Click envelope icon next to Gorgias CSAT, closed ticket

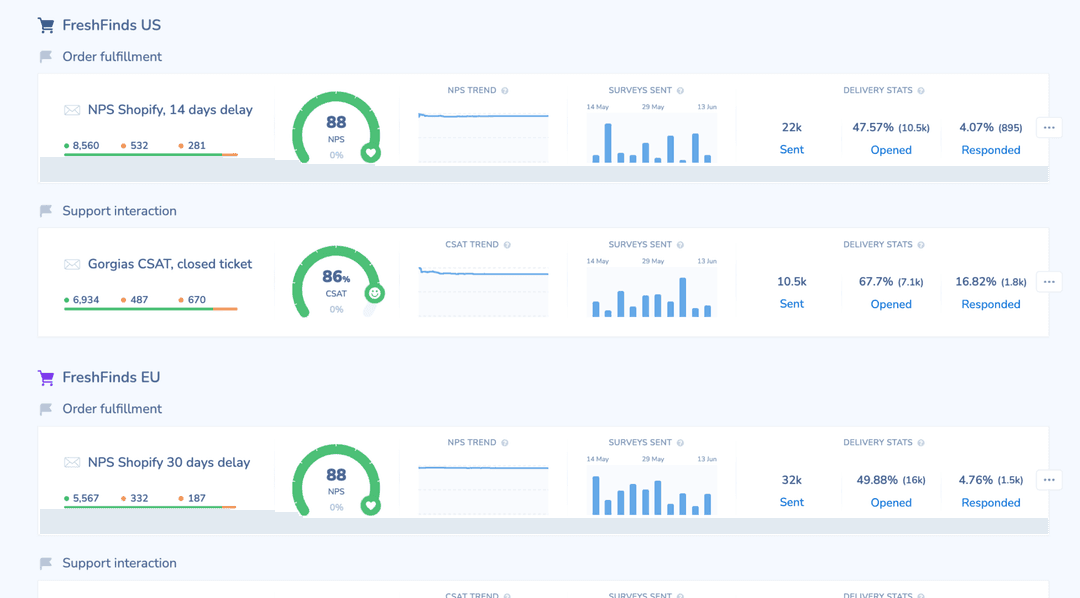click(72, 265)
